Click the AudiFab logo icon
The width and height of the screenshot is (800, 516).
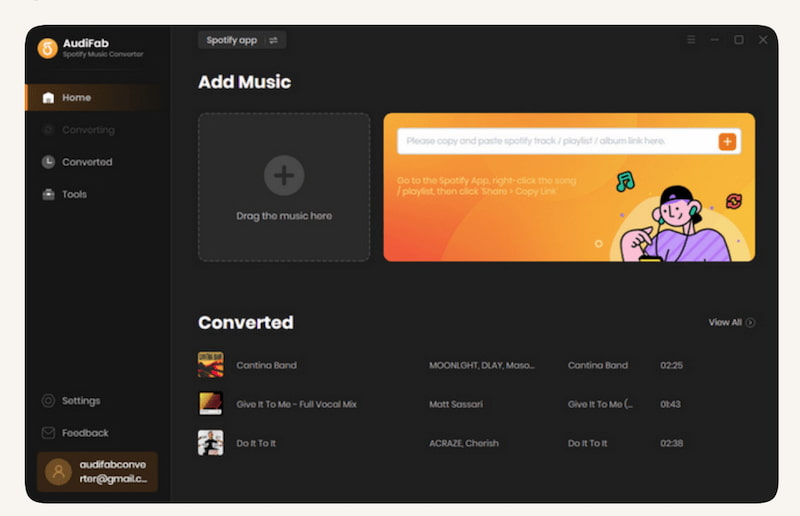[x=47, y=48]
